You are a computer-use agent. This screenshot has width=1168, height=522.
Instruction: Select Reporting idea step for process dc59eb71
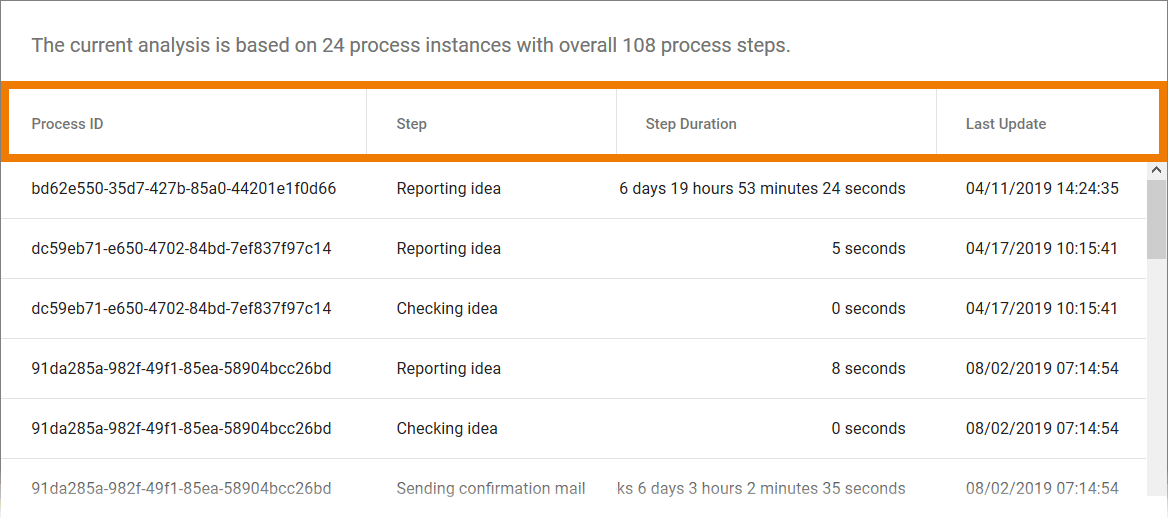tap(449, 248)
